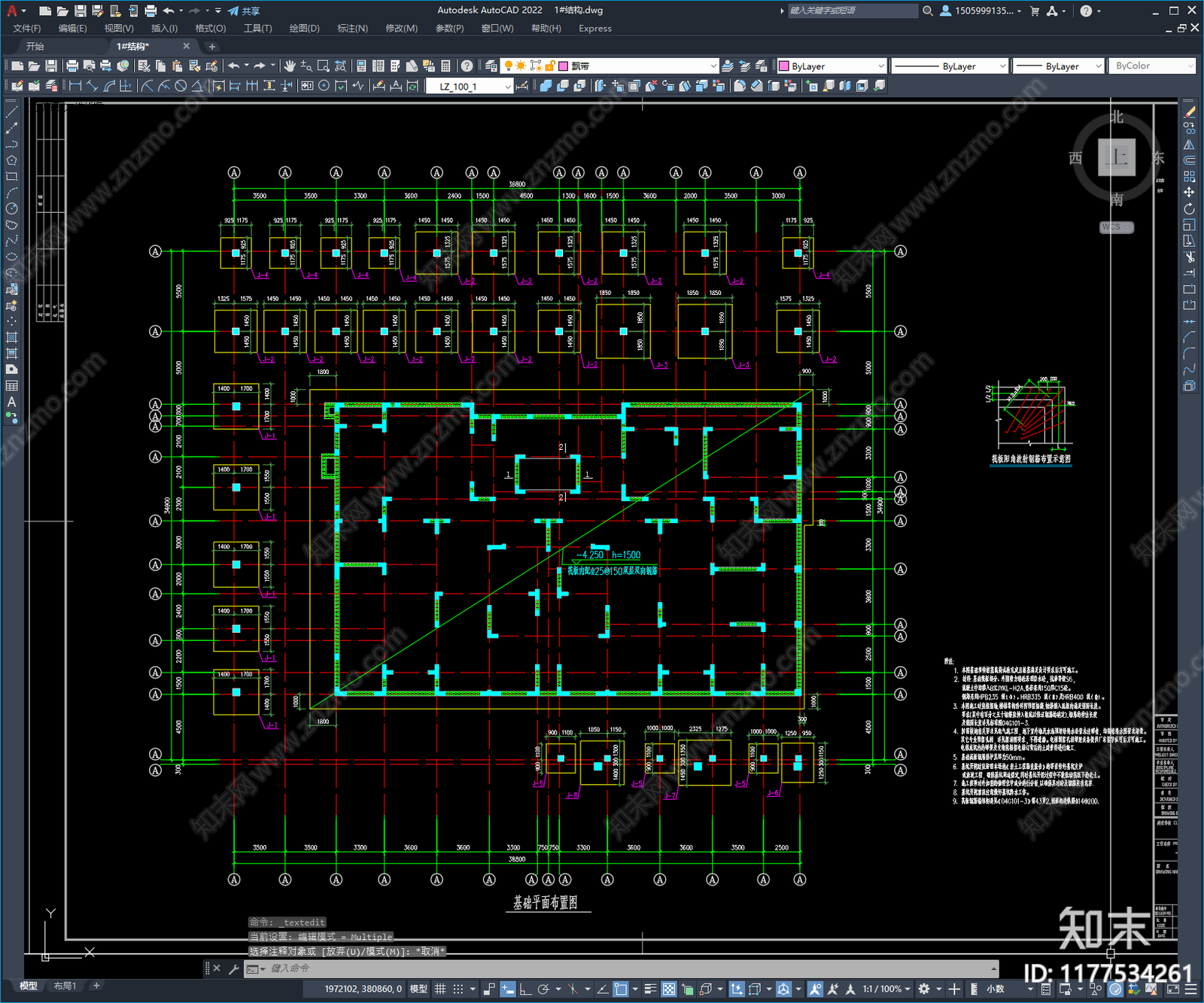Open the Express menu
The width and height of the screenshot is (1204, 1003).
595,29
